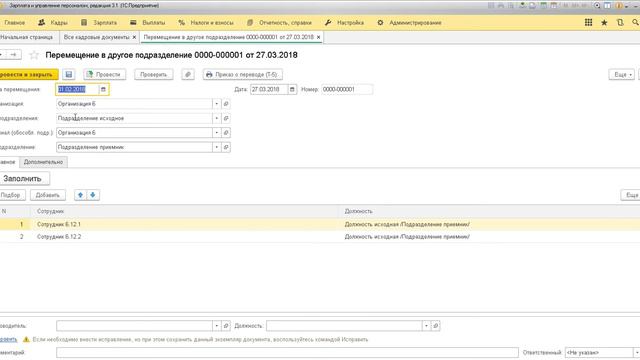Screen dimensions: 640x360
Task: Expand the Ответственный dropdown arrow
Action: click(x=636, y=353)
